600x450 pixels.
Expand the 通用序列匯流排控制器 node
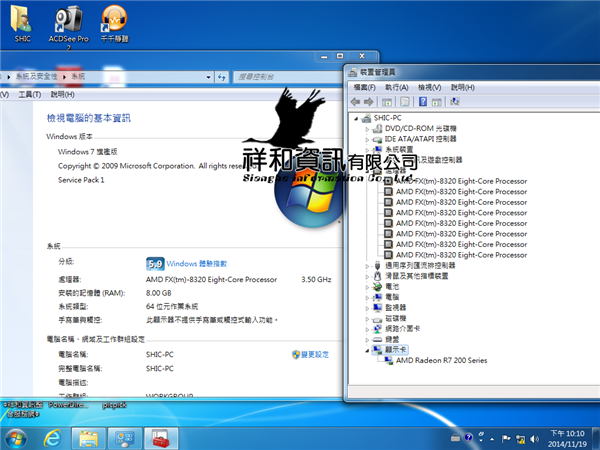[x=367, y=266]
